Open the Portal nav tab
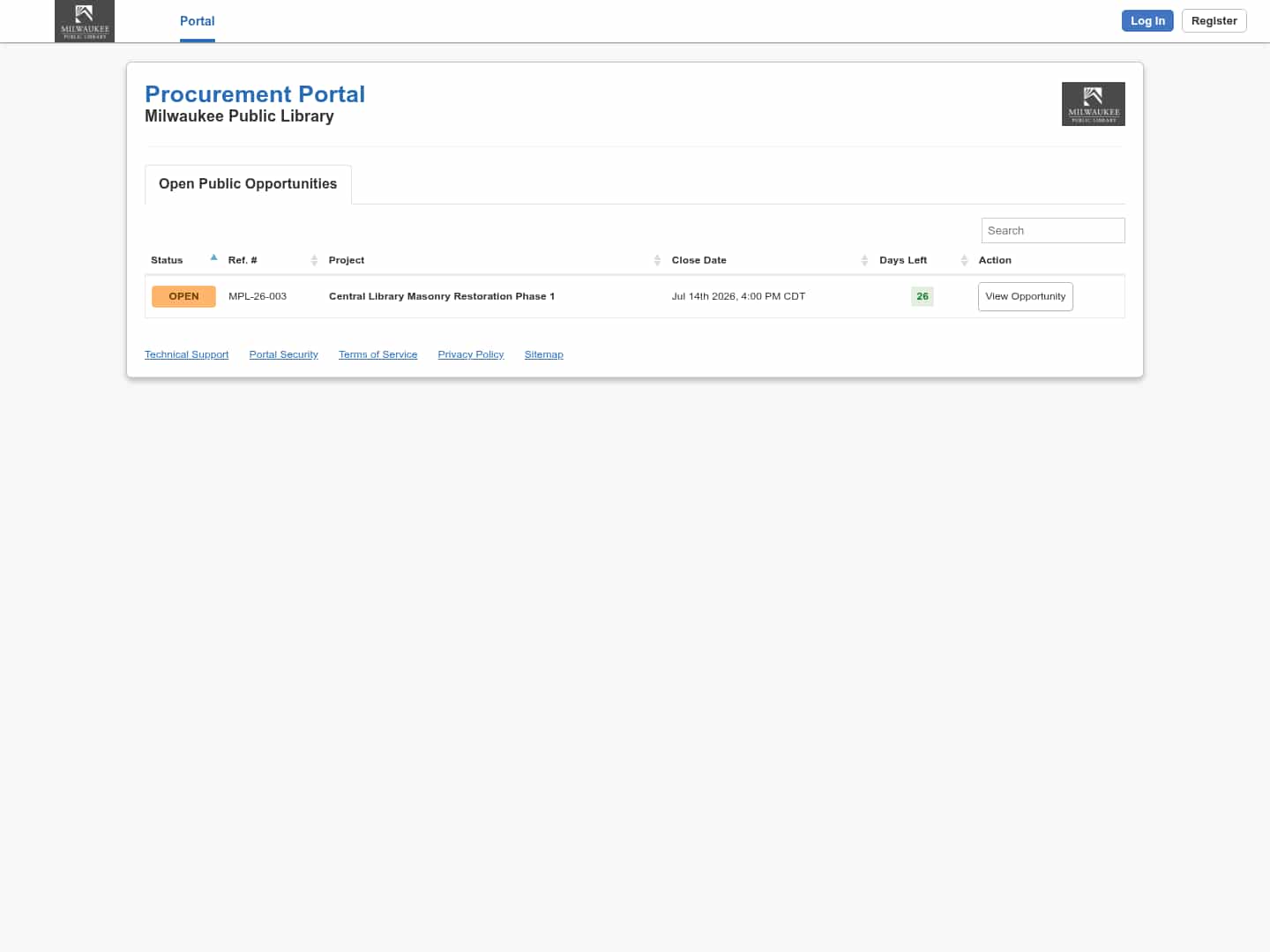 pyautogui.click(x=198, y=21)
